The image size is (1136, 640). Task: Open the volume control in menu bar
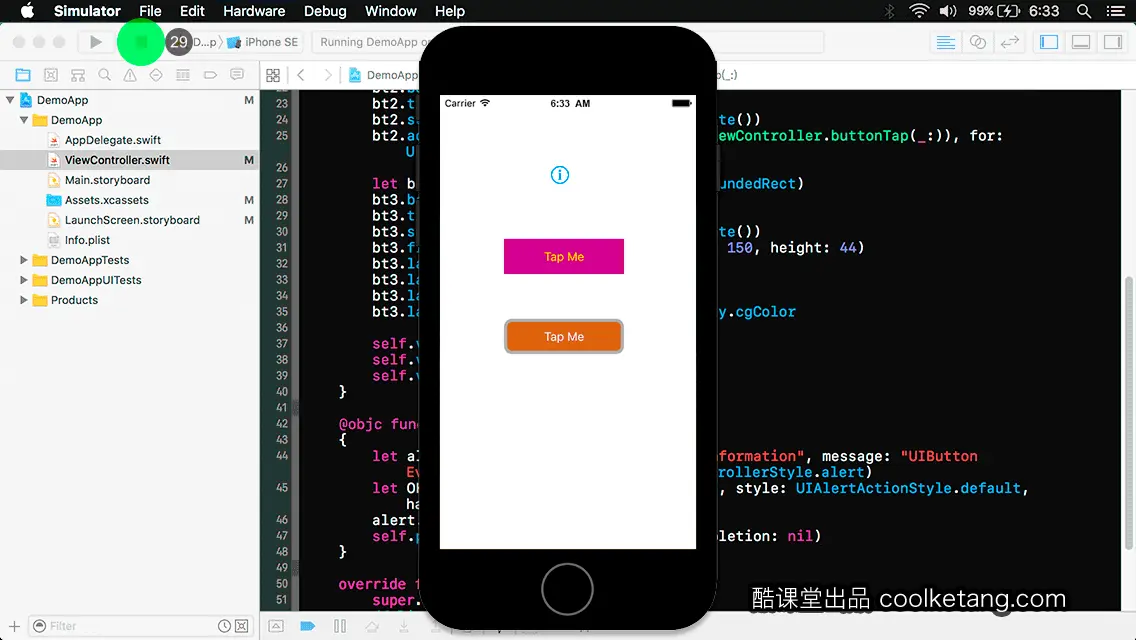tap(948, 11)
